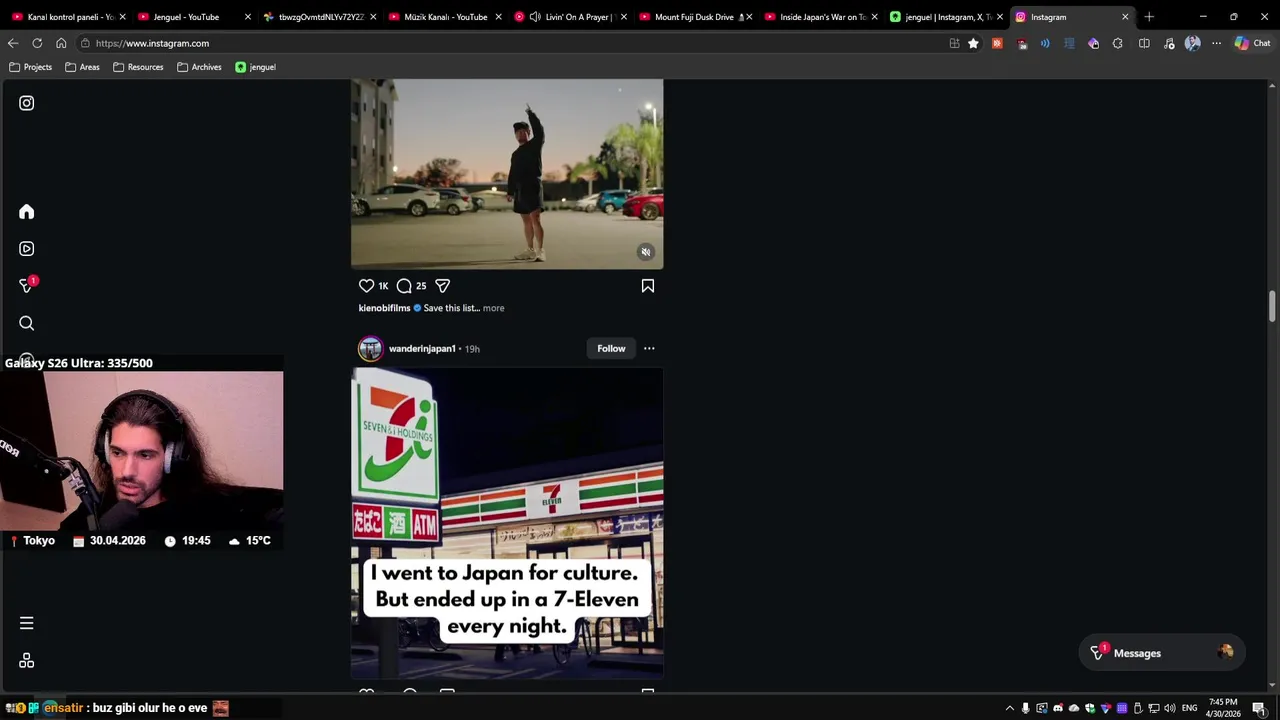Switch to the jenguel | Instagram, X tab
The width and height of the screenshot is (1280, 720).
[x=947, y=17]
